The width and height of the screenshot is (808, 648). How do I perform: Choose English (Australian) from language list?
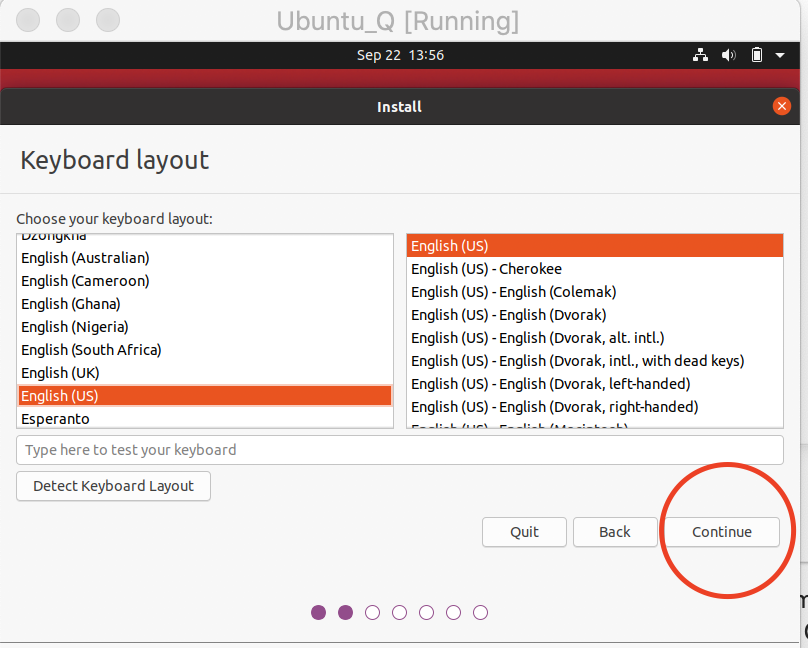click(x=85, y=258)
